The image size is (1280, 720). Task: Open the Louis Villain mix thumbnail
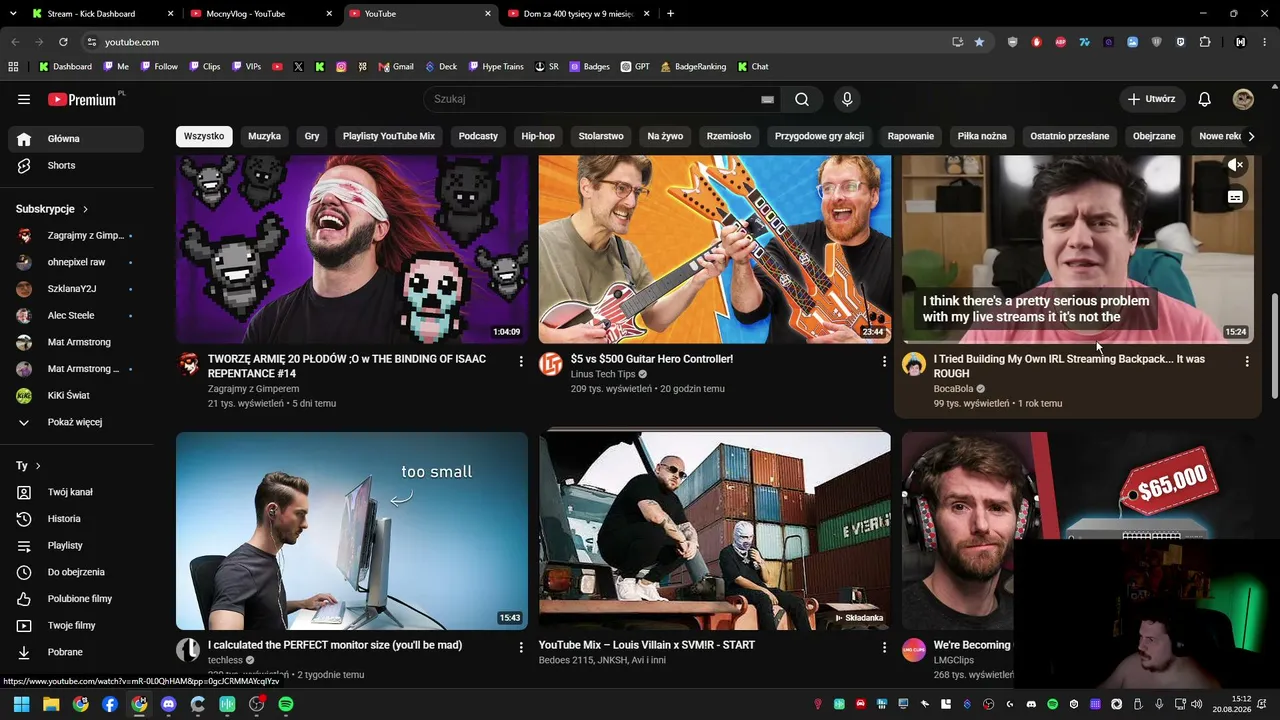[715, 531]
